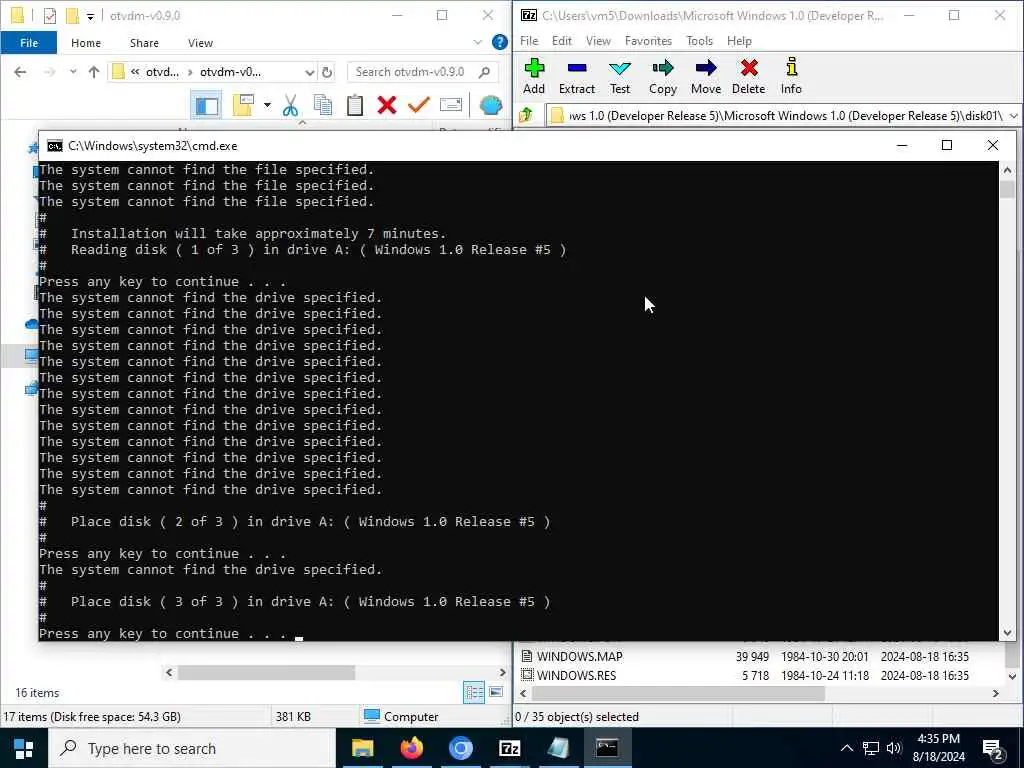Click the Add button in 7-Zip toolbar
Viewport: 1024px width, 768px height.
click(534, 76)
